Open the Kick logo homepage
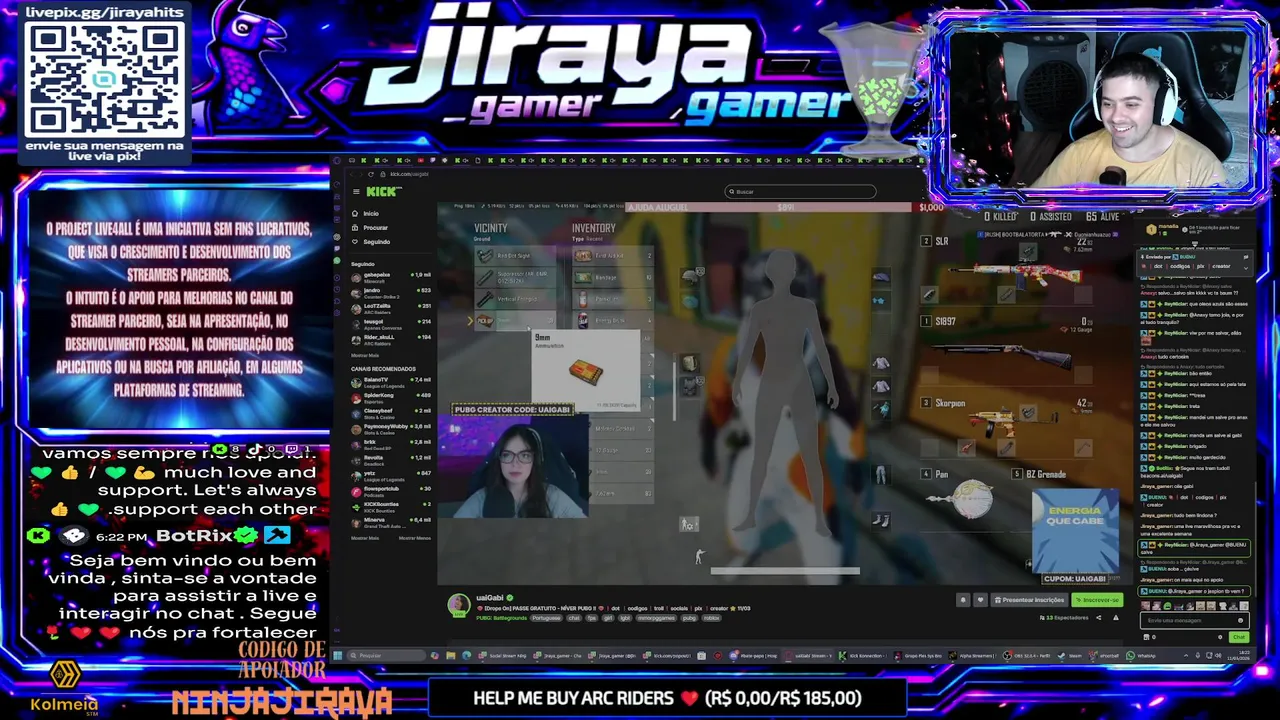 [x=384, y=192]
